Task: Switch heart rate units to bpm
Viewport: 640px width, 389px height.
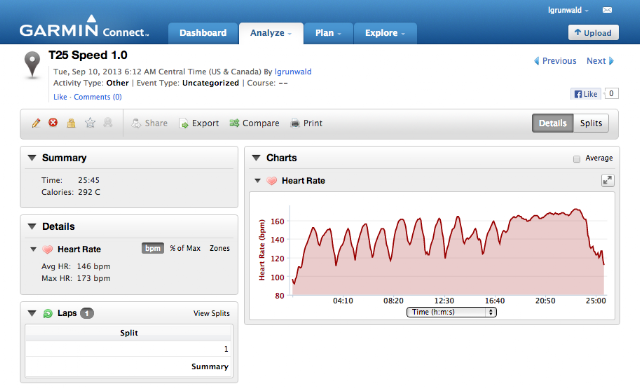Action: tap(153, 248)
